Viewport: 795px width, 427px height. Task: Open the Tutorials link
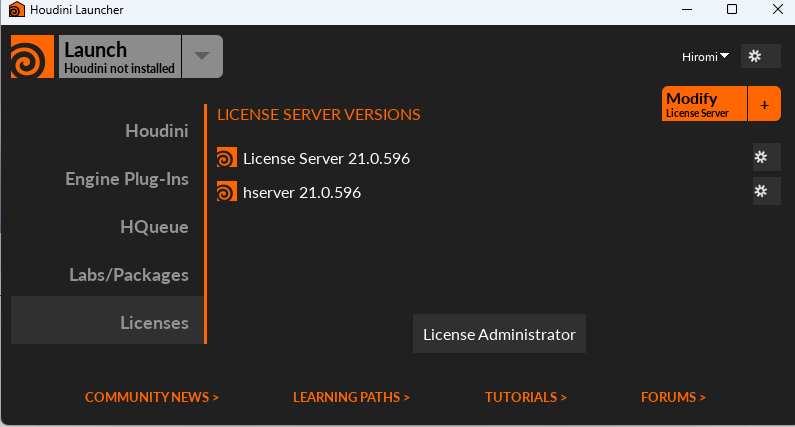pyautogui.click(x=526, y=397)
